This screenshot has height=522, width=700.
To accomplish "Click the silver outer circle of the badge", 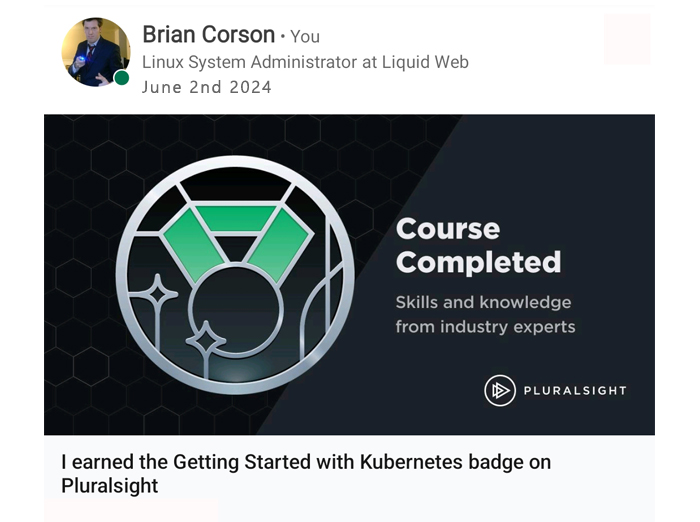I will point(121,275).
